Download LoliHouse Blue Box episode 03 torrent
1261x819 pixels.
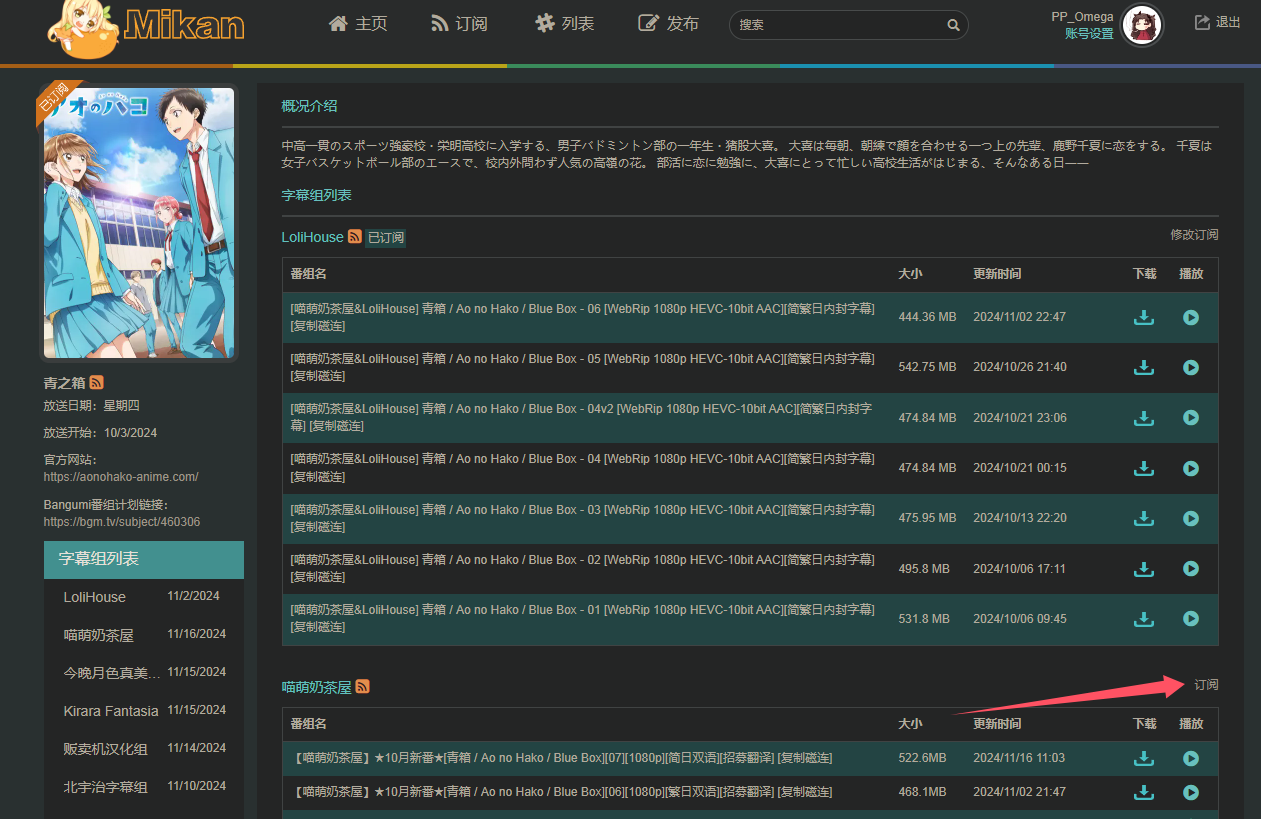(x=1144, y=518)
